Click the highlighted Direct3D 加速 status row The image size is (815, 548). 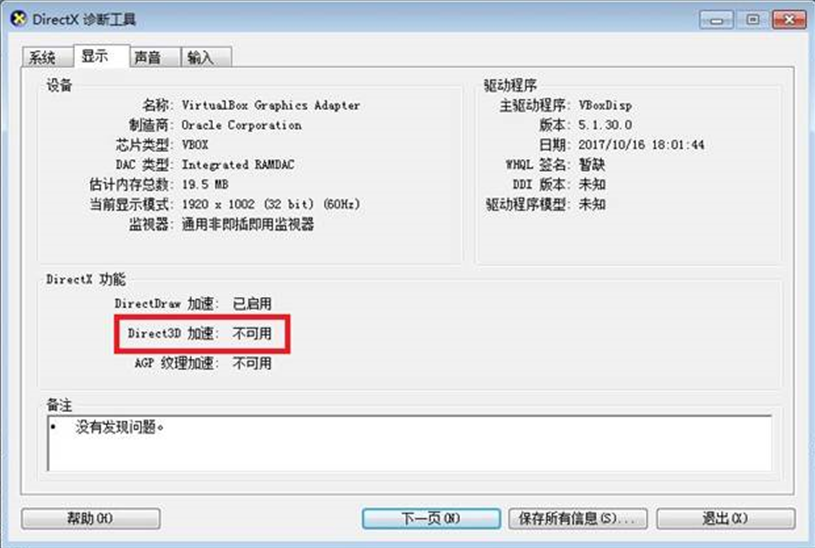[202, 334]
